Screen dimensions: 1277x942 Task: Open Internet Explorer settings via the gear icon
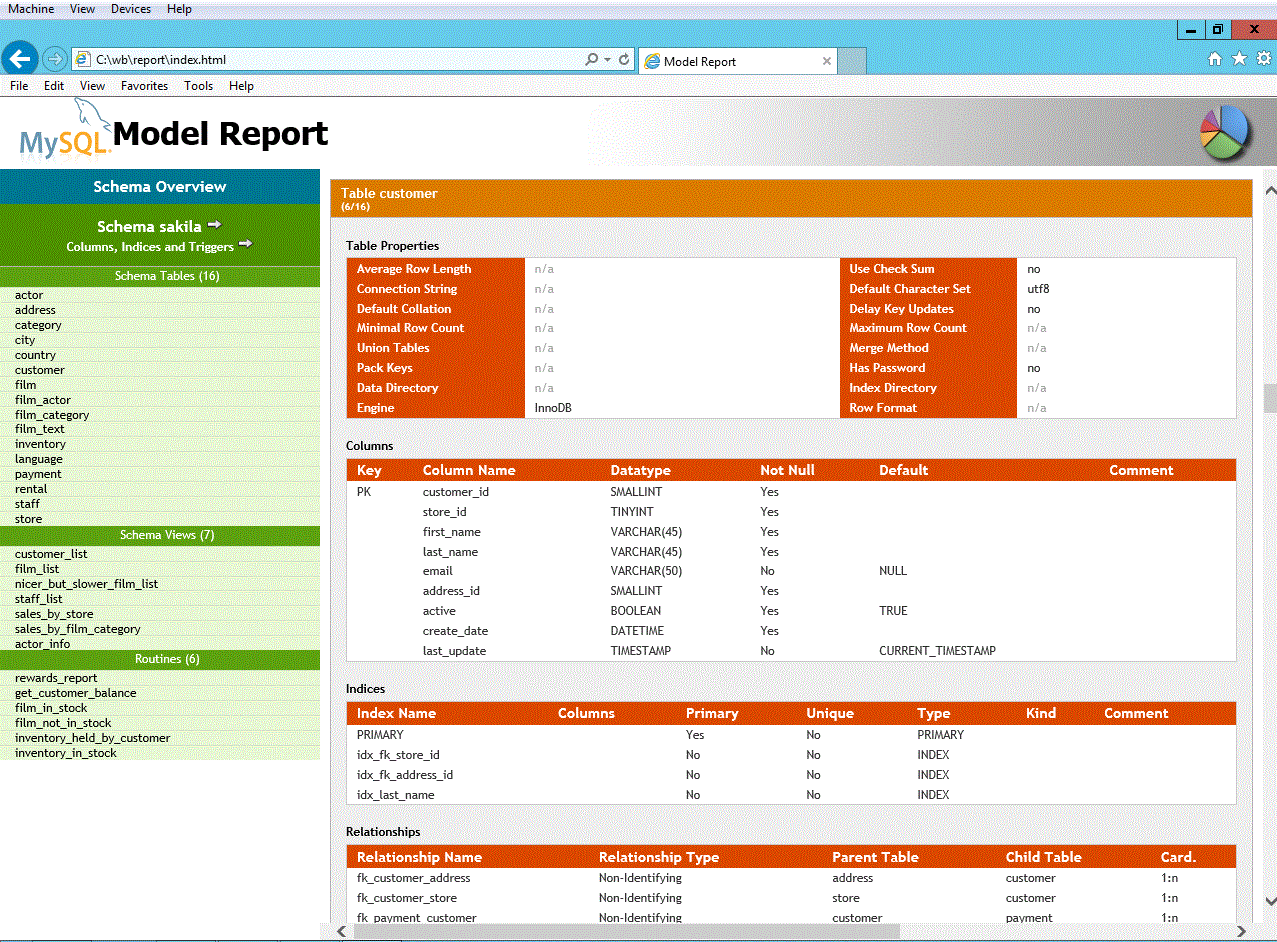click(x=1264, y=59)
